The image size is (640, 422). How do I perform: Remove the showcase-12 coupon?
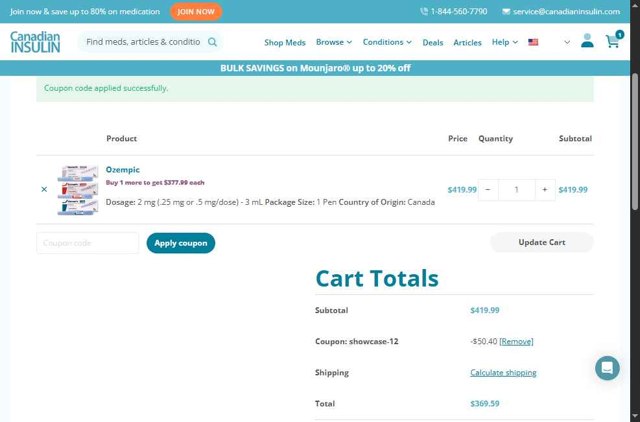coord(516,342)
